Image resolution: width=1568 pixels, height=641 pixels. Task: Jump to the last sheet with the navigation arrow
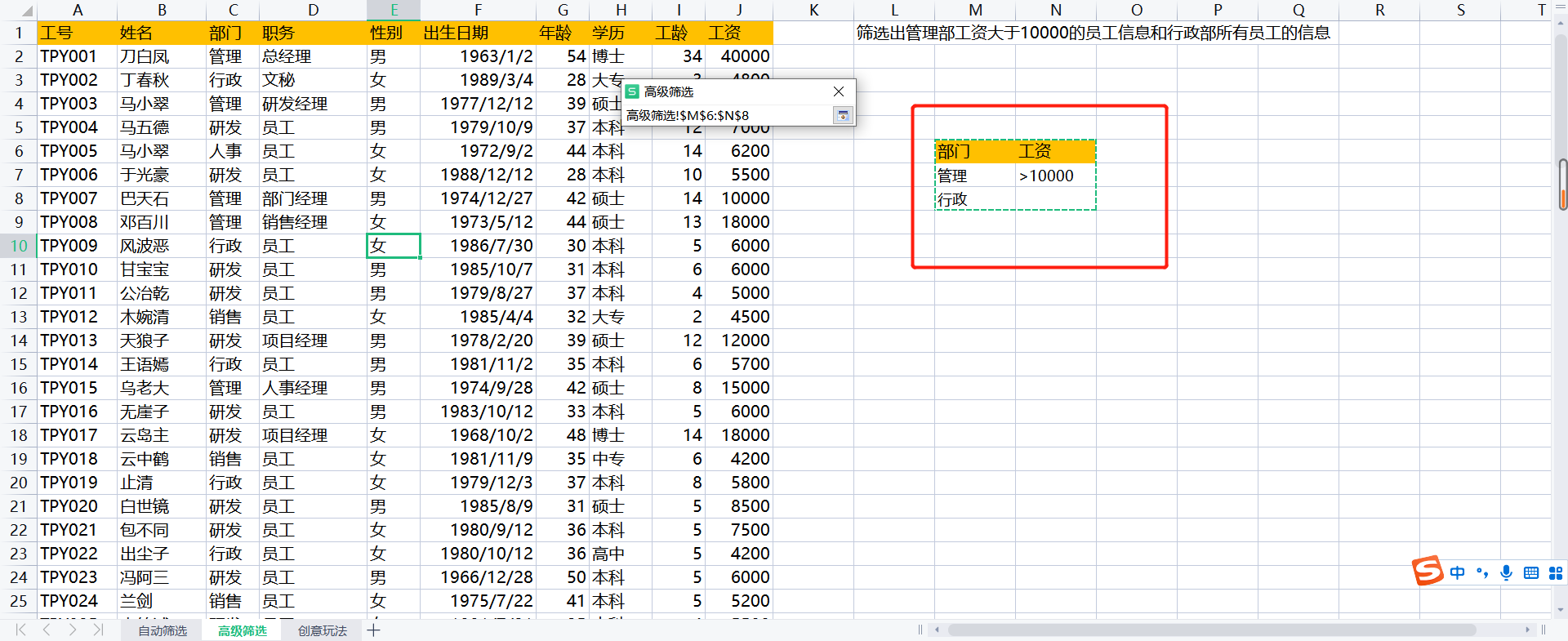98,630
